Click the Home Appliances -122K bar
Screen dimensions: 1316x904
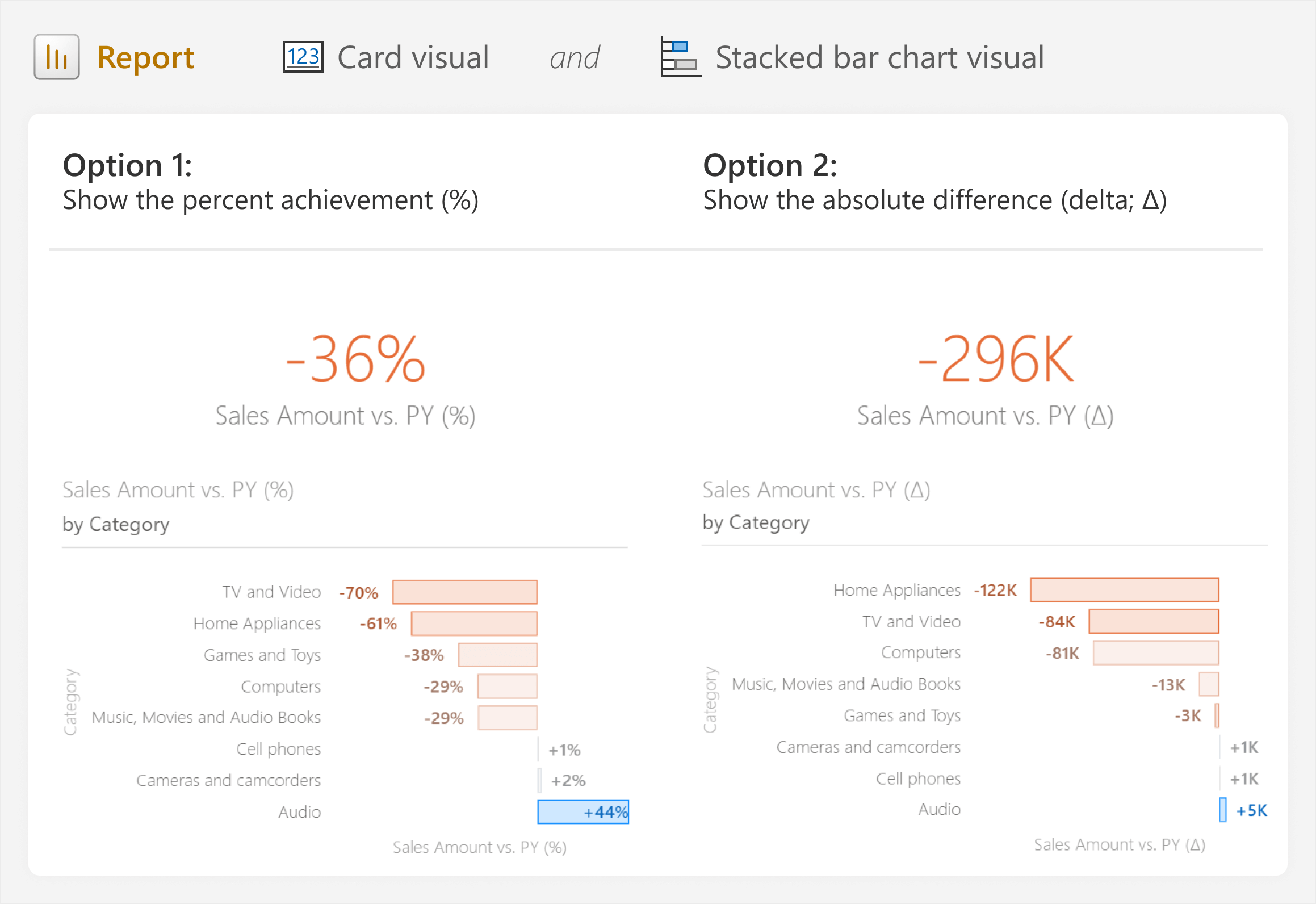(x=1125, y=590)
